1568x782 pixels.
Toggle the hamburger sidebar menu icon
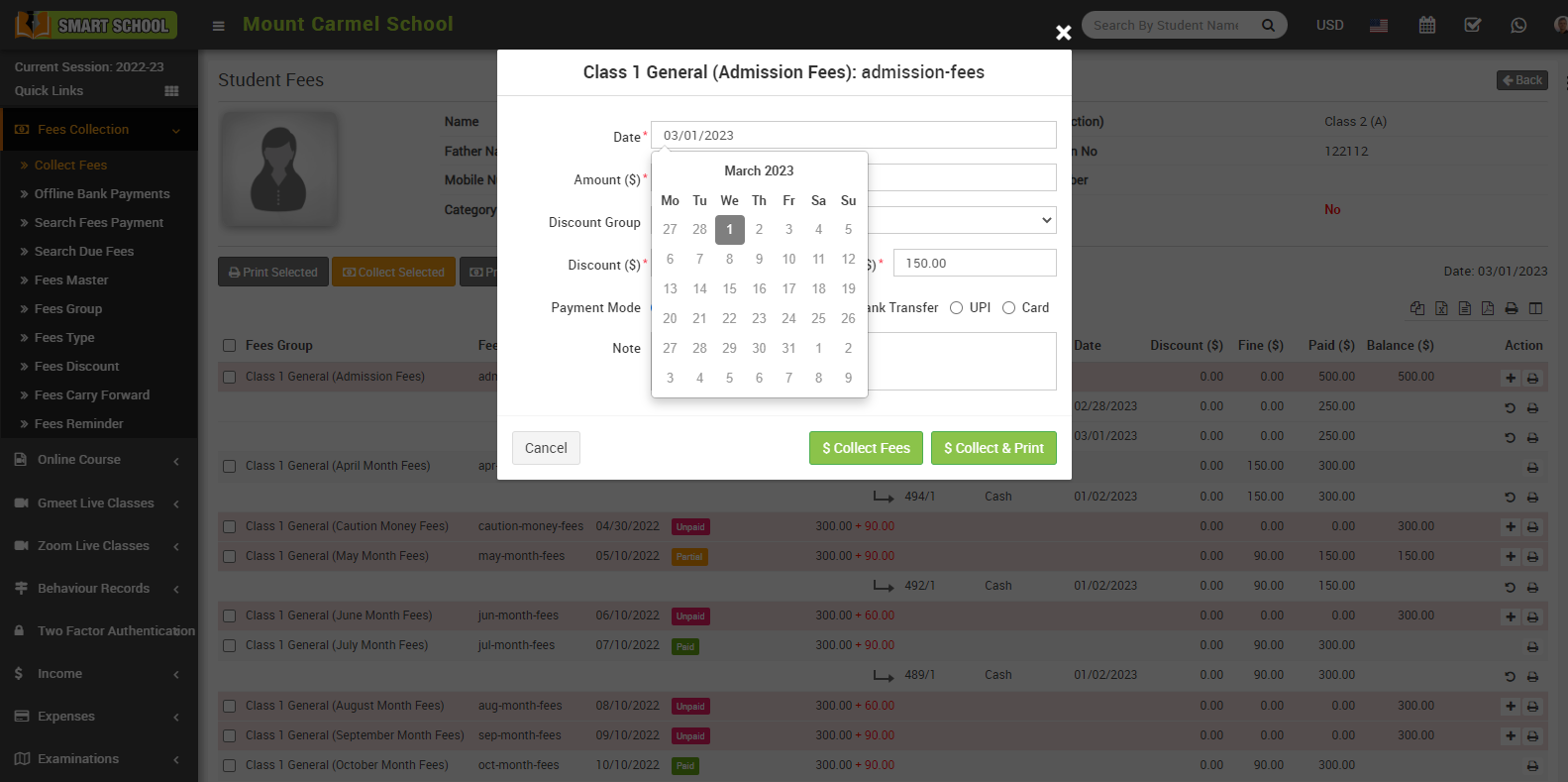coord(219,26)
